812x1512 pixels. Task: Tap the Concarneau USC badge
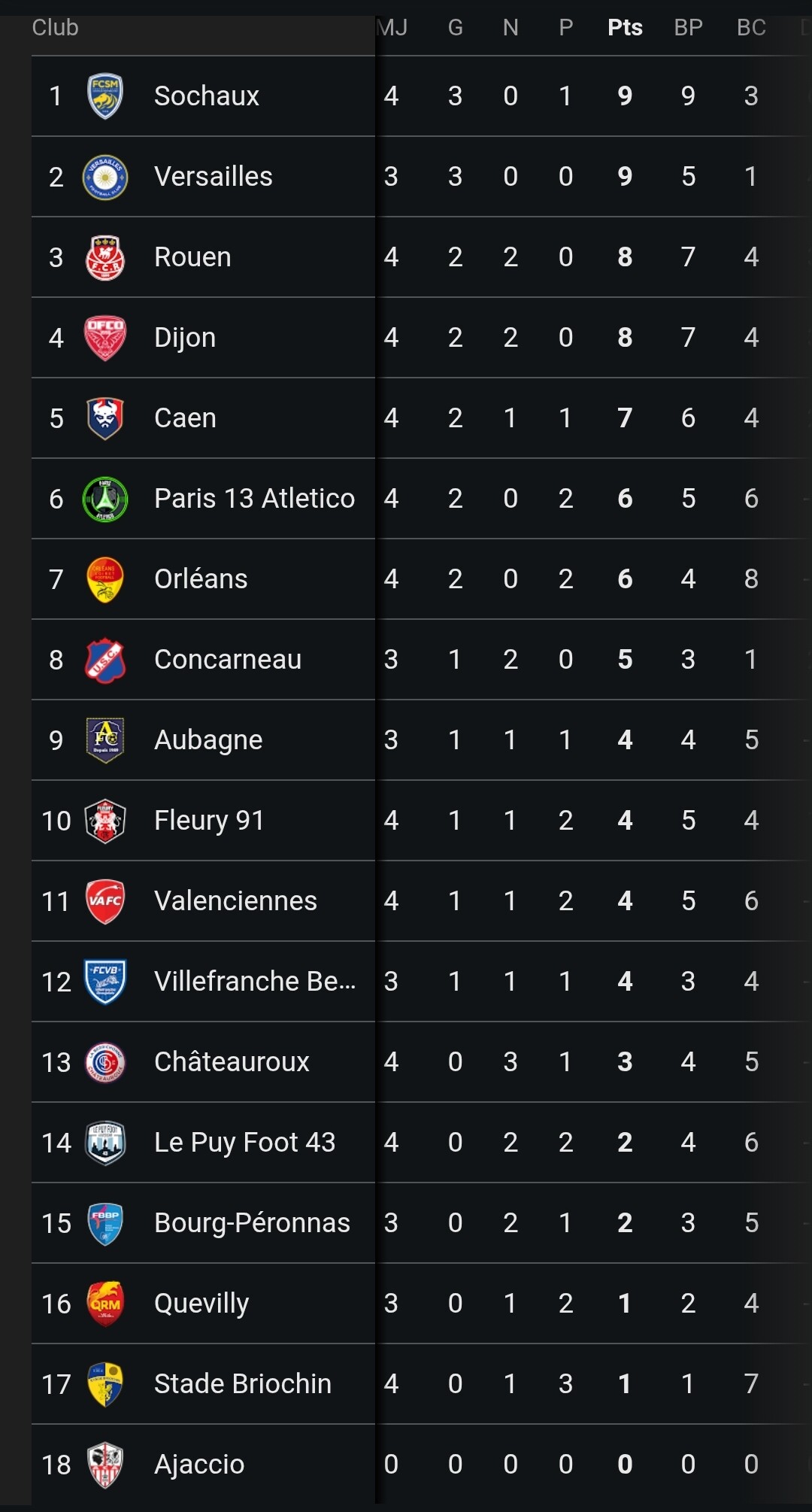[x=105, y=660]
